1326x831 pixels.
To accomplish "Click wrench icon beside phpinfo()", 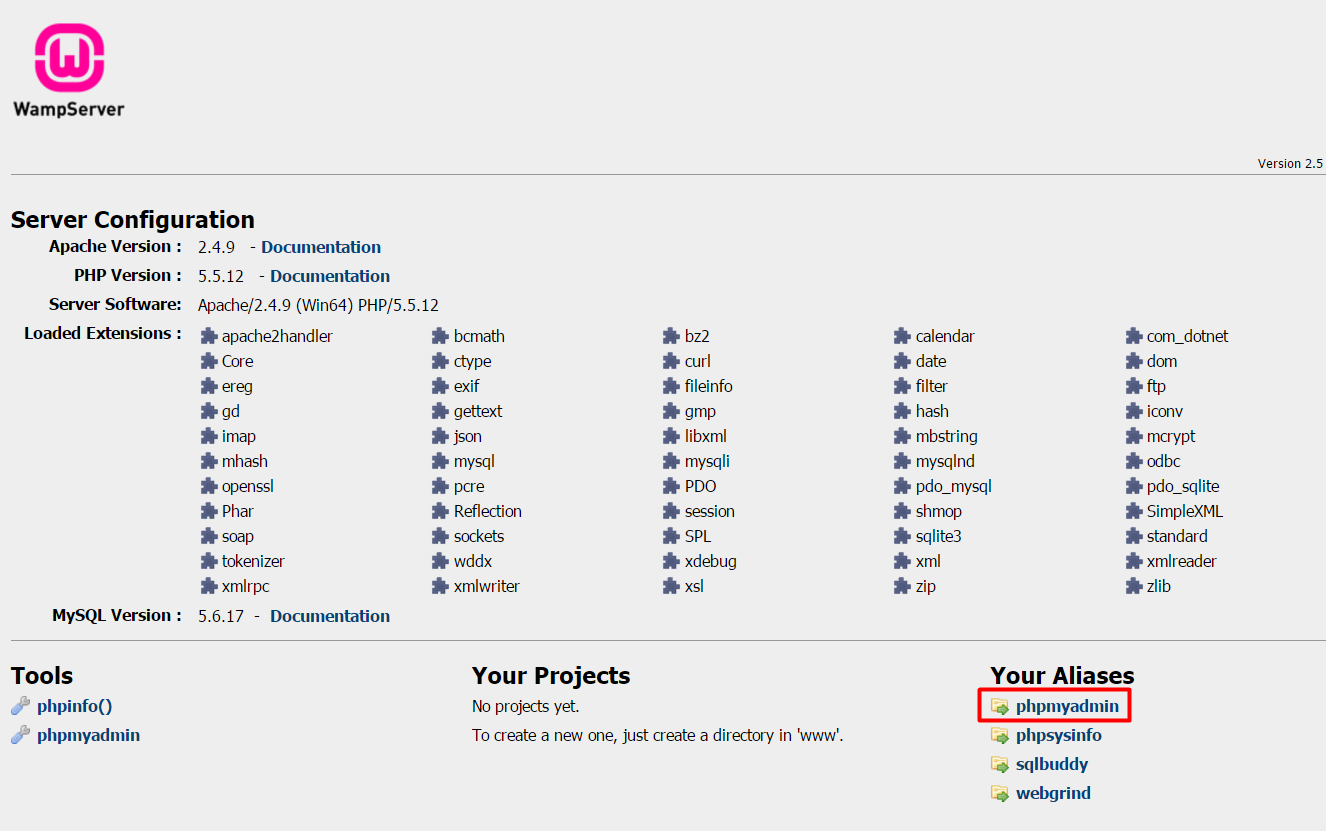I will tap(20, 706).
